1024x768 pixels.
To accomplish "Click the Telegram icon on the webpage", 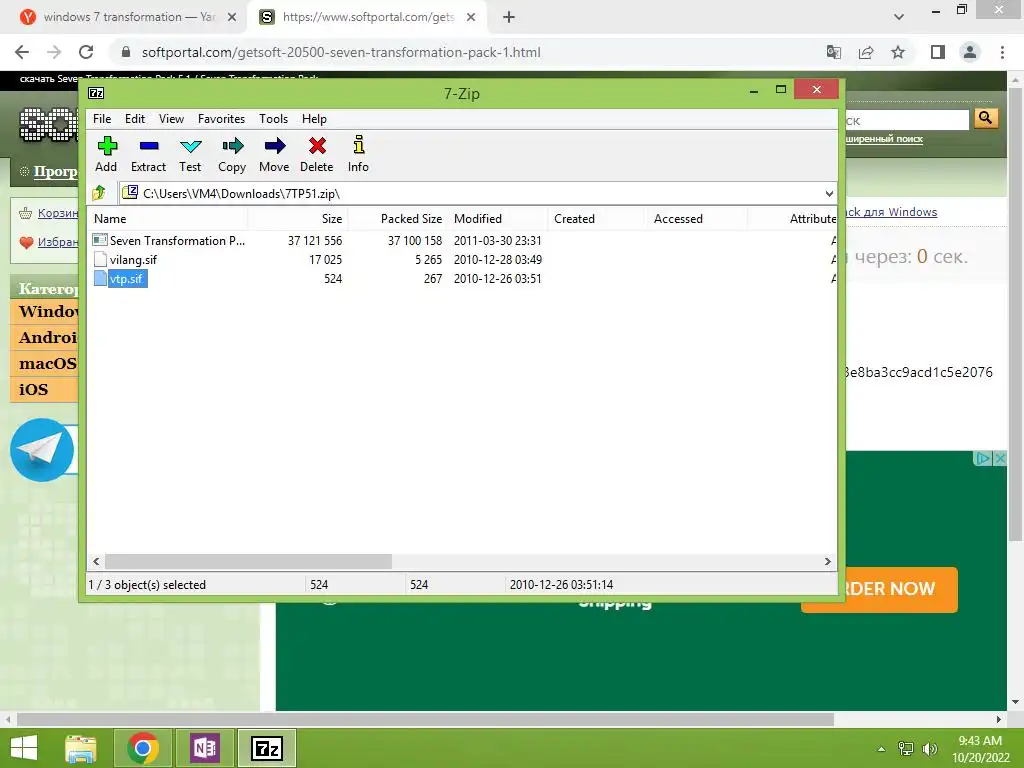I will [42, 449].
